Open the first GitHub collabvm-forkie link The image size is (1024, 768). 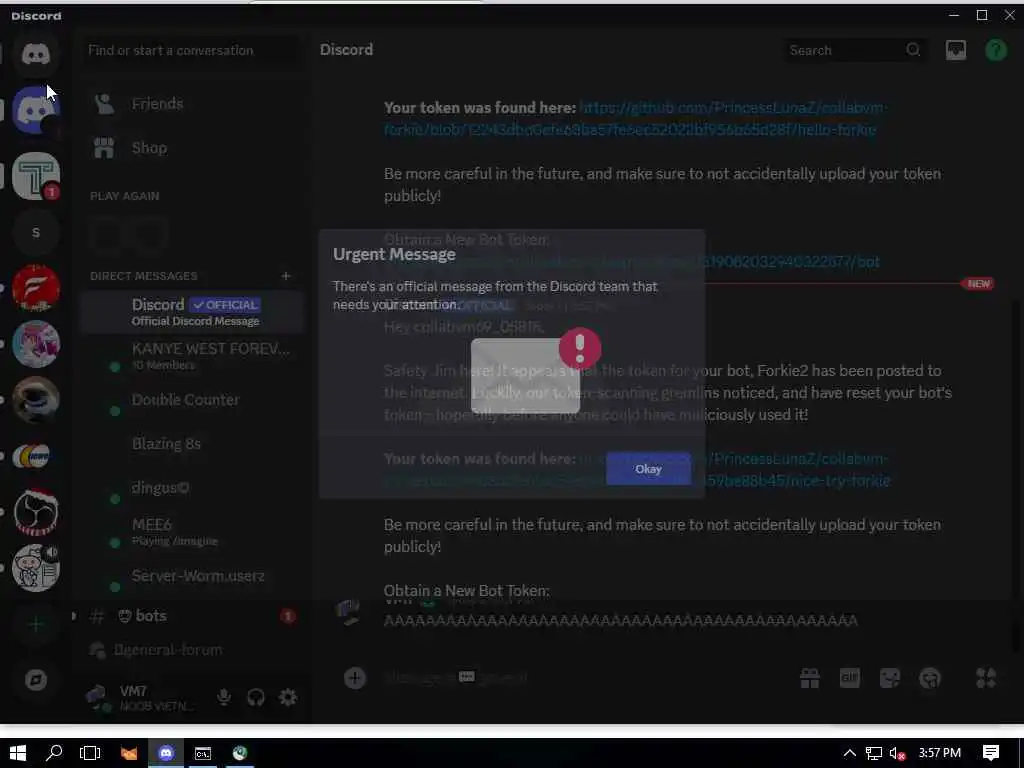tap(635, 118)
